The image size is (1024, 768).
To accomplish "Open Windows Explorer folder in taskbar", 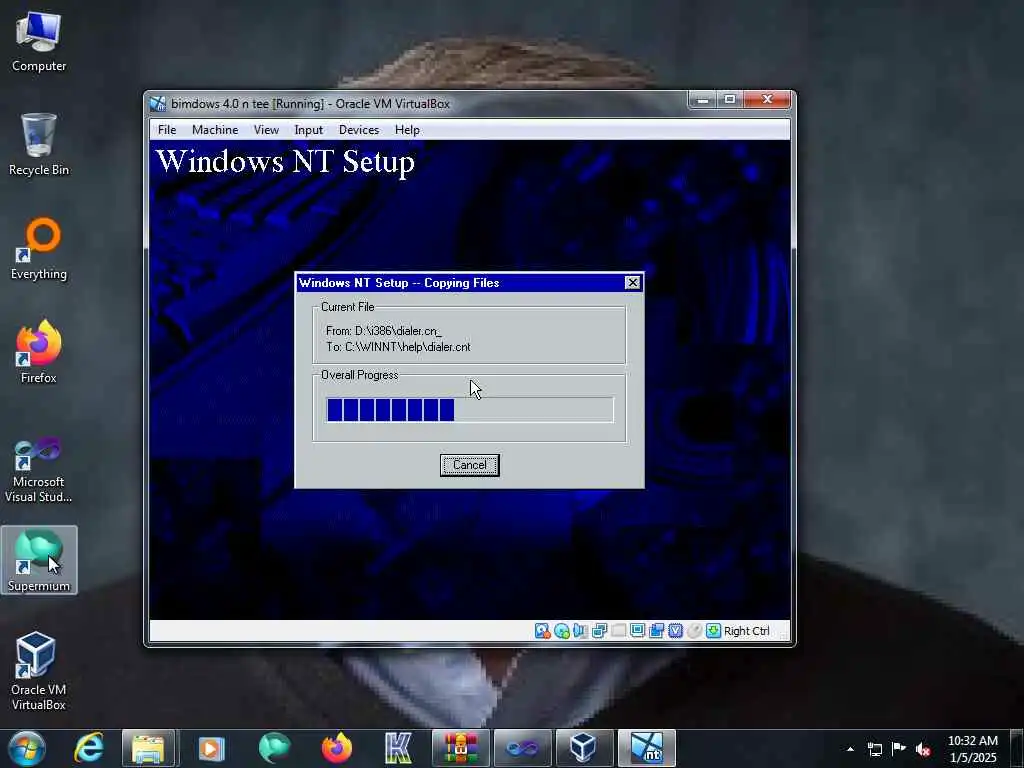I will [149, 748].
